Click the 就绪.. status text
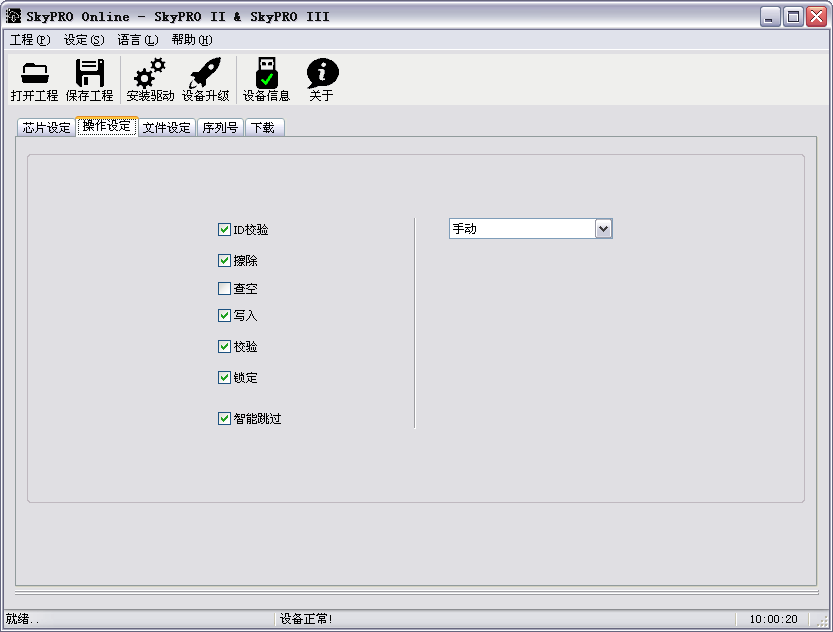Image resolution: width=833 pixels, height=632 pixels. [22, 619]
